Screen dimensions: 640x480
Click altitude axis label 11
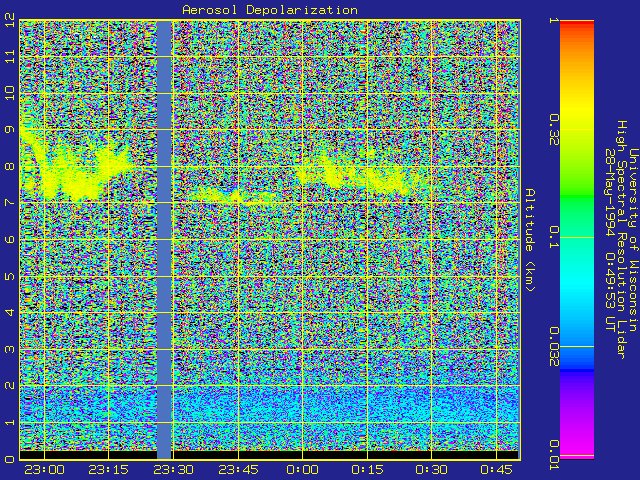[10, 56]
